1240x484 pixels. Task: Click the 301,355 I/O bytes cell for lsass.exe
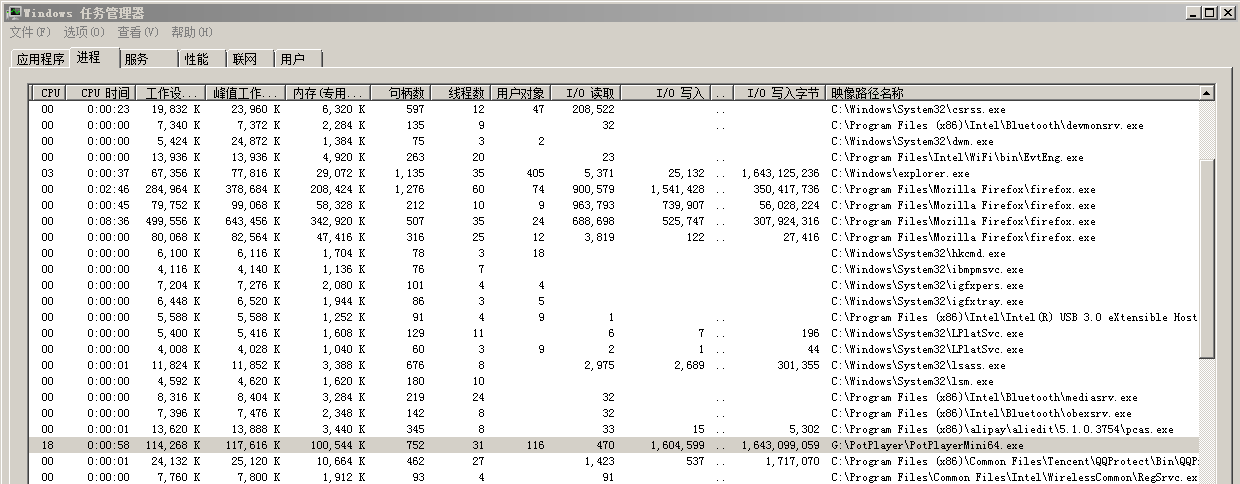click(x=797, y=365)
